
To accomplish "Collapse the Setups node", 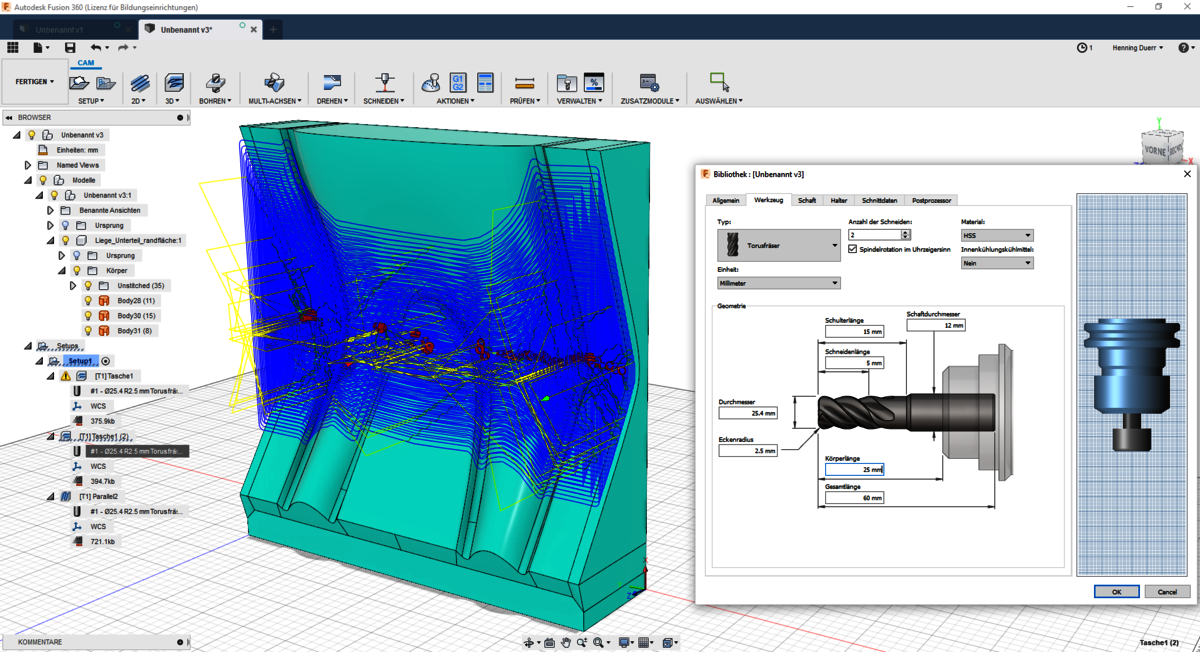I will point(28,346).
